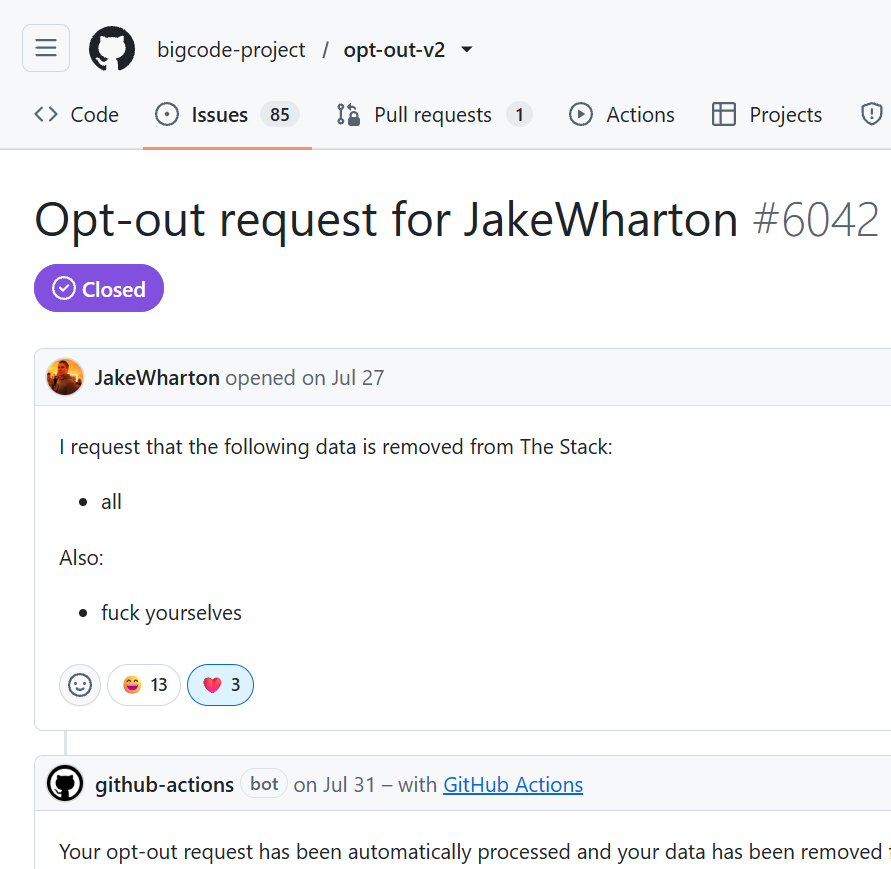Click the bot label badge
Image resolution: width=891 pixels, height=869 pixels.
tap(264, 784)
